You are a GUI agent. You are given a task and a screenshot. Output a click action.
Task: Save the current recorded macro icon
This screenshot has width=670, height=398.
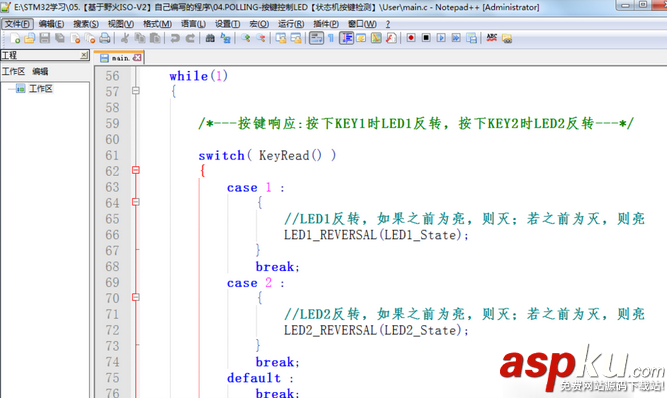471,38
